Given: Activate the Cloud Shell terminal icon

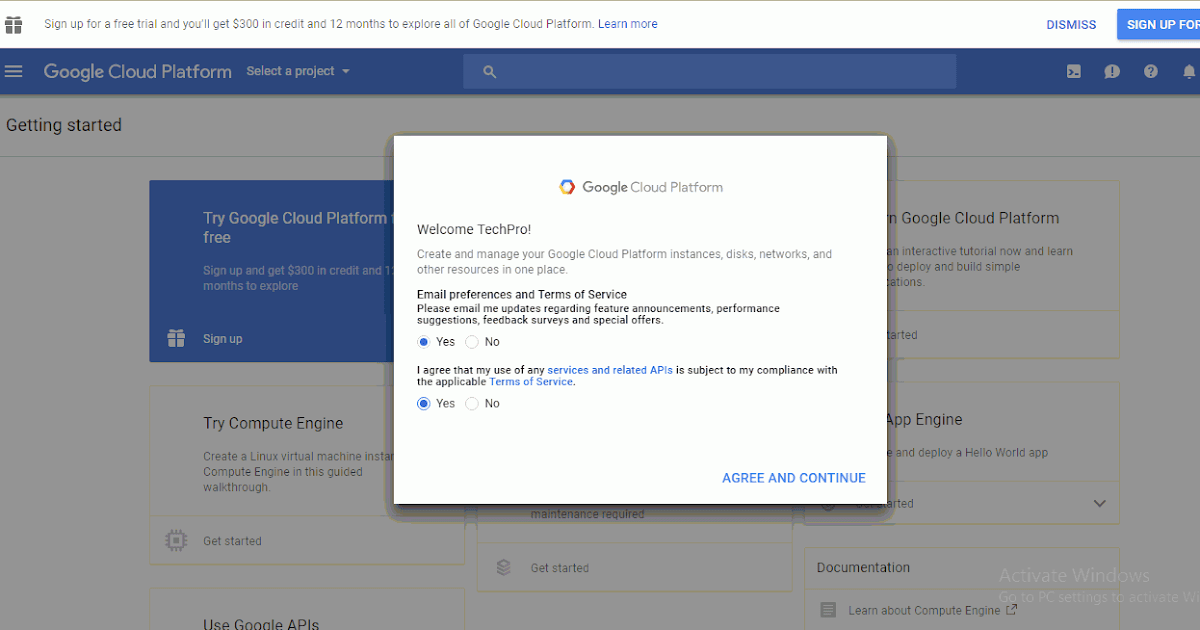Looking at the screenshot, I should coord(1073,71).
